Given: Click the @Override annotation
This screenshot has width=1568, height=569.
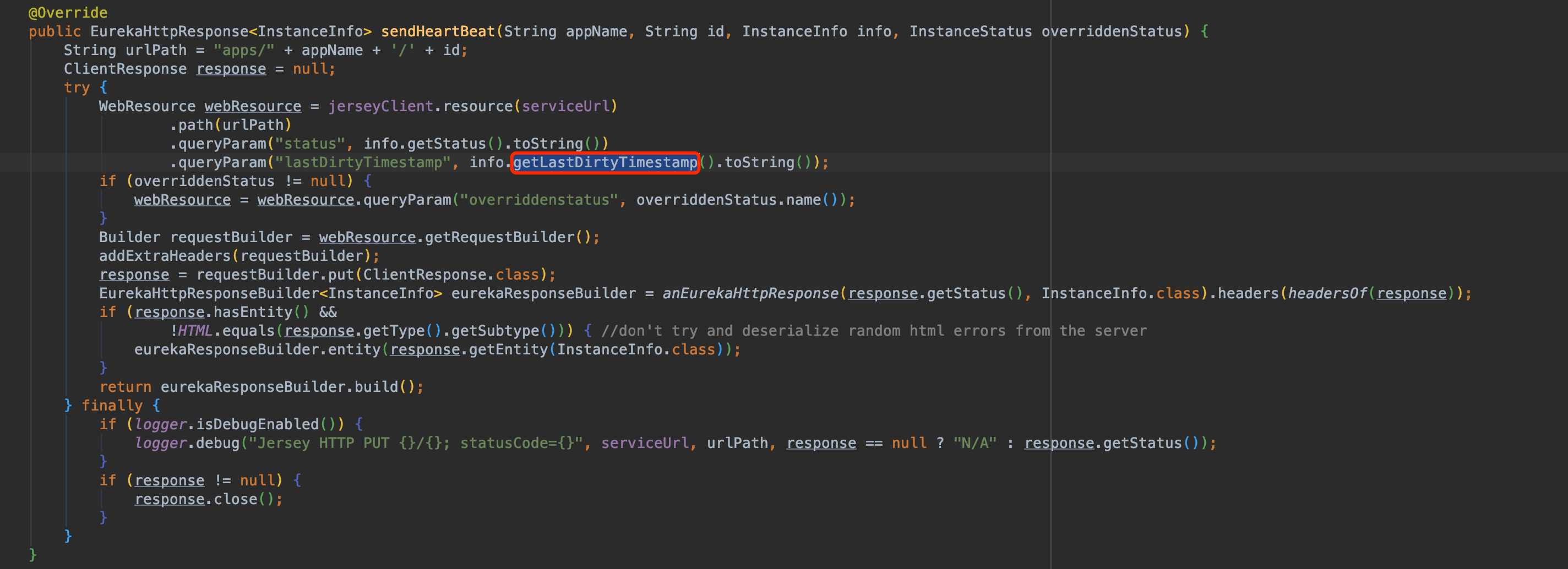Looking at the screenshot, I should (68, 13).
